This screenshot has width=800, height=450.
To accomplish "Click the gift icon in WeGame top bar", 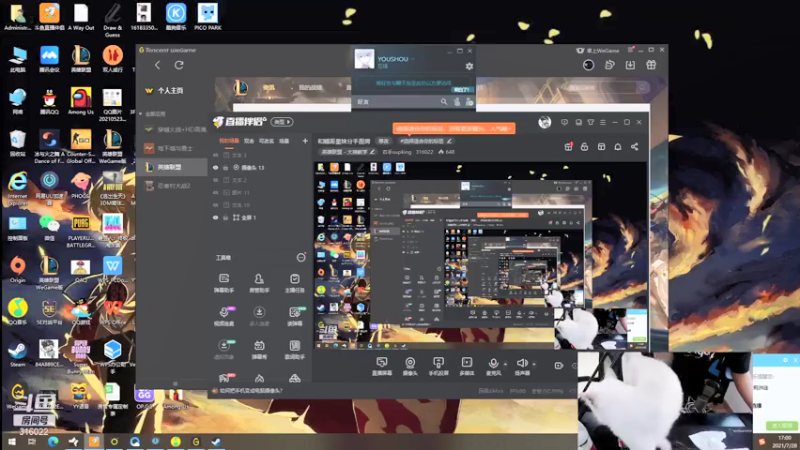I will click(x=651, y=65).
